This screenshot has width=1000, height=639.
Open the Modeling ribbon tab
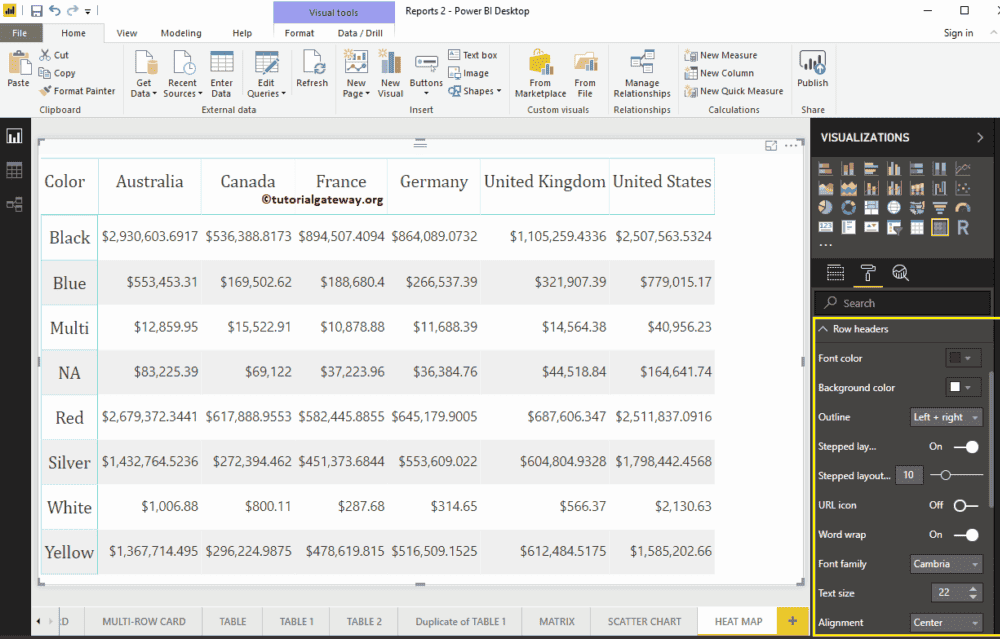tap(181, 32)
